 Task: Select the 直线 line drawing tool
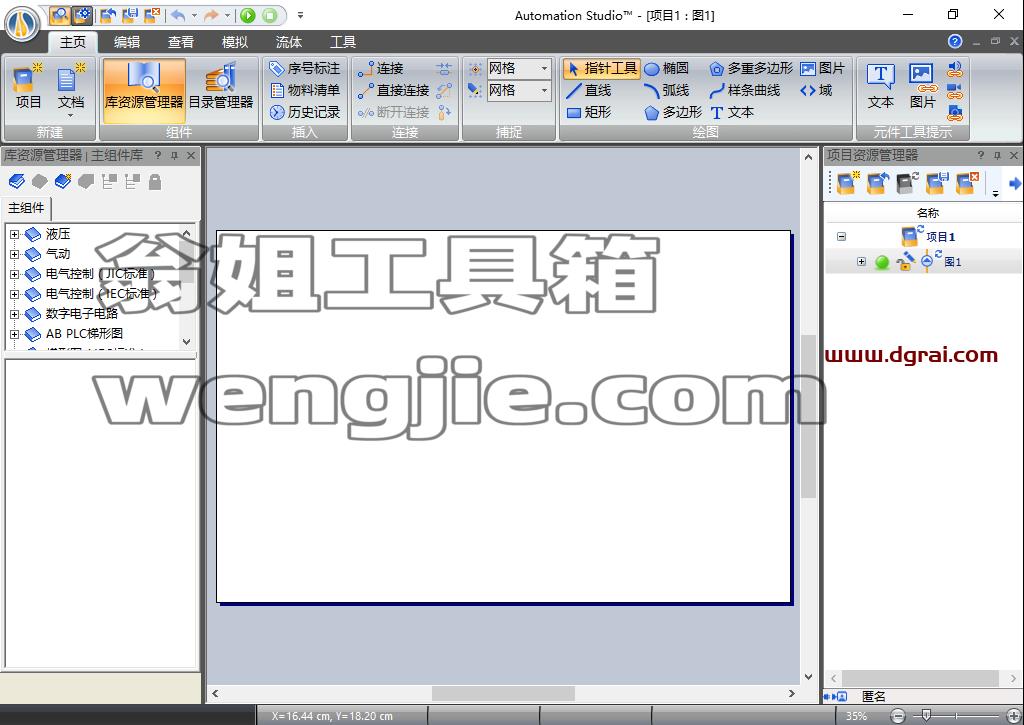tap(588, 90)
